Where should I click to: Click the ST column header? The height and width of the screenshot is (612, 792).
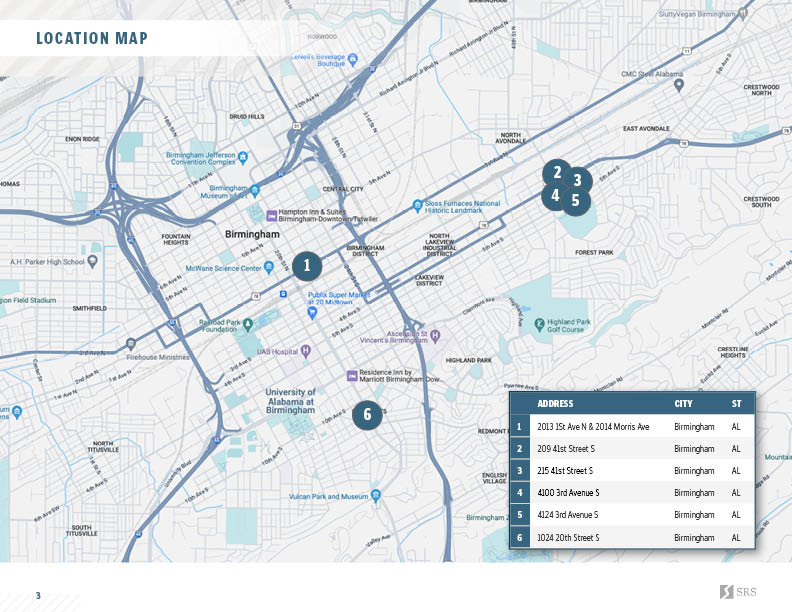[736, 403]
